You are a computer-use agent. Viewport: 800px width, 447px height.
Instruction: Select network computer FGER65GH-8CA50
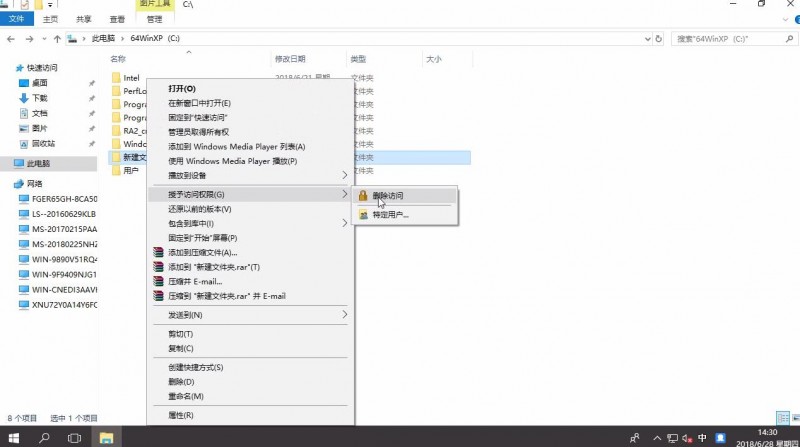pos(64,199)
